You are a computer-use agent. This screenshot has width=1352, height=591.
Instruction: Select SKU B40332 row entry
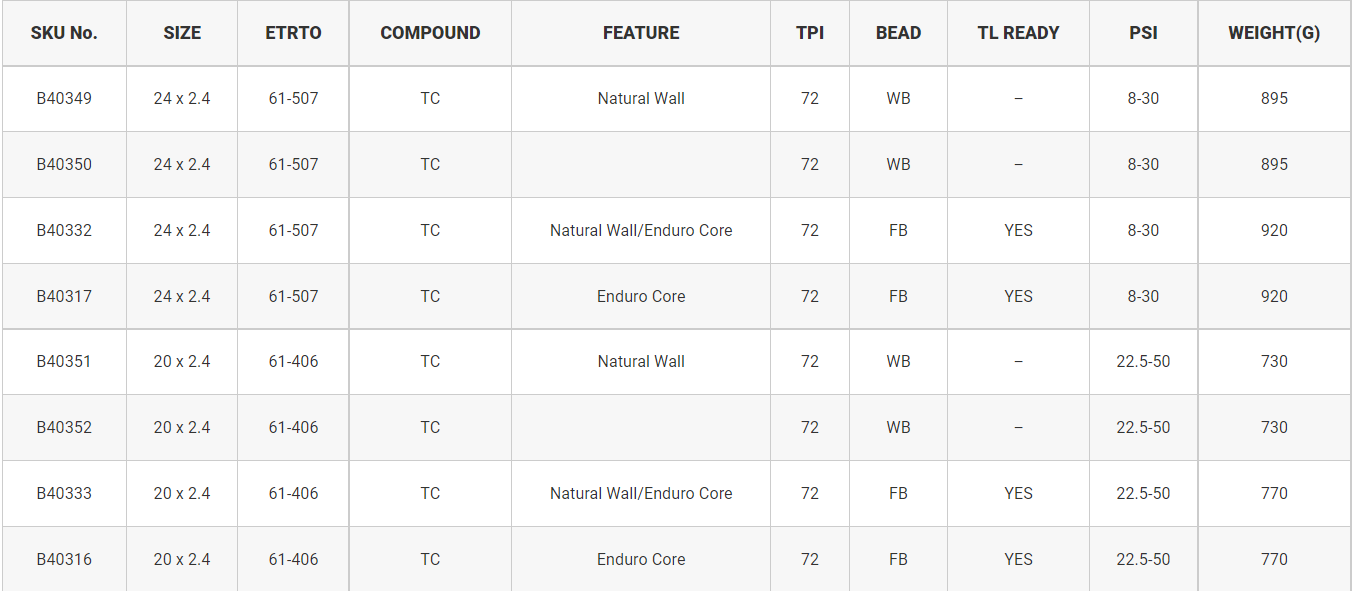tap(64, 230)
